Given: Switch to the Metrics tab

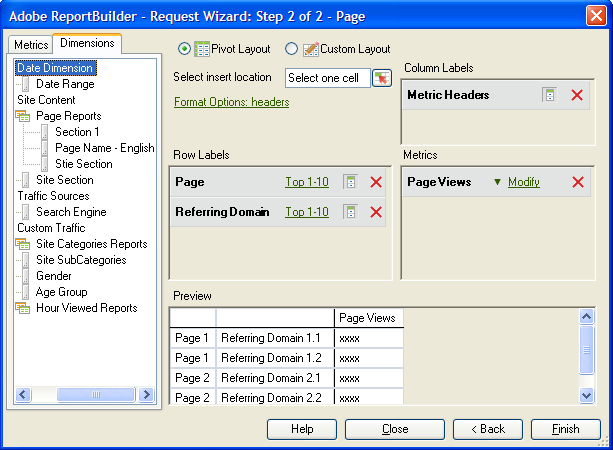Looking at the screenshot, I should 31,45.
